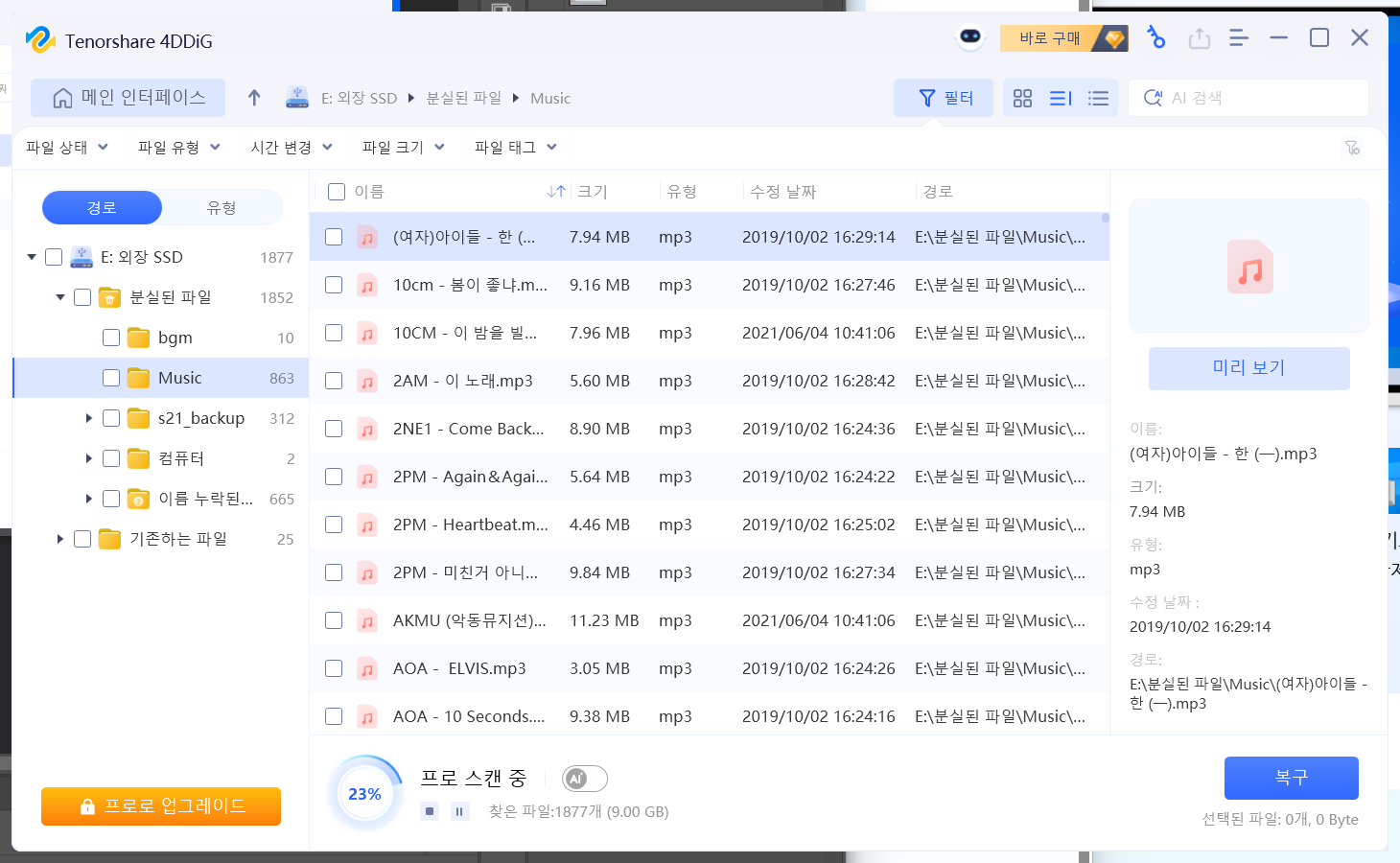Image resolution: width=1400 pixels, height=863 pixels.
Task: Click the 이름 누락된 folder icon
Action: pyautogui.click(x=139, y=499)
